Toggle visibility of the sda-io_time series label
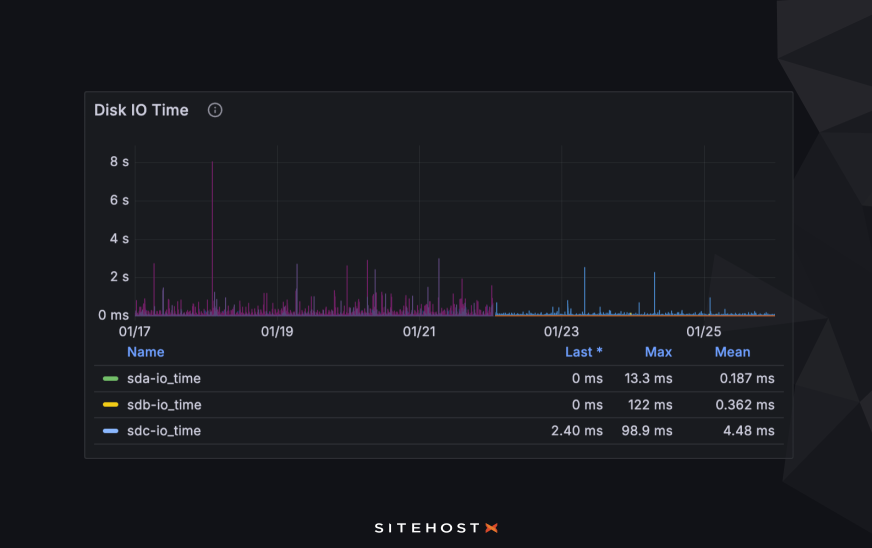Screen dimensions: 872x548 tap(164, 379)
